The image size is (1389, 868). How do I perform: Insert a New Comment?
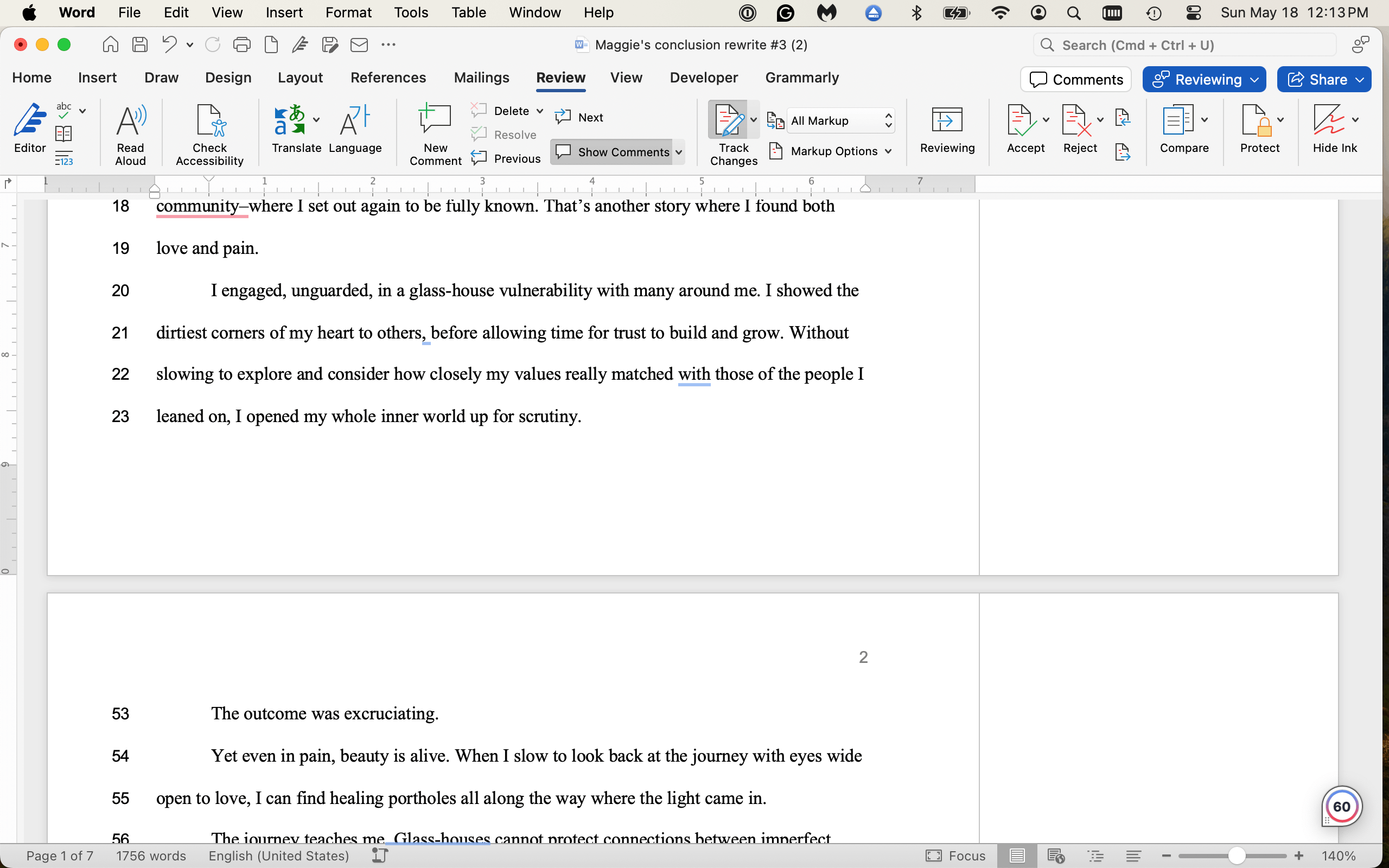pyautogui.click(x=435, y=135)
